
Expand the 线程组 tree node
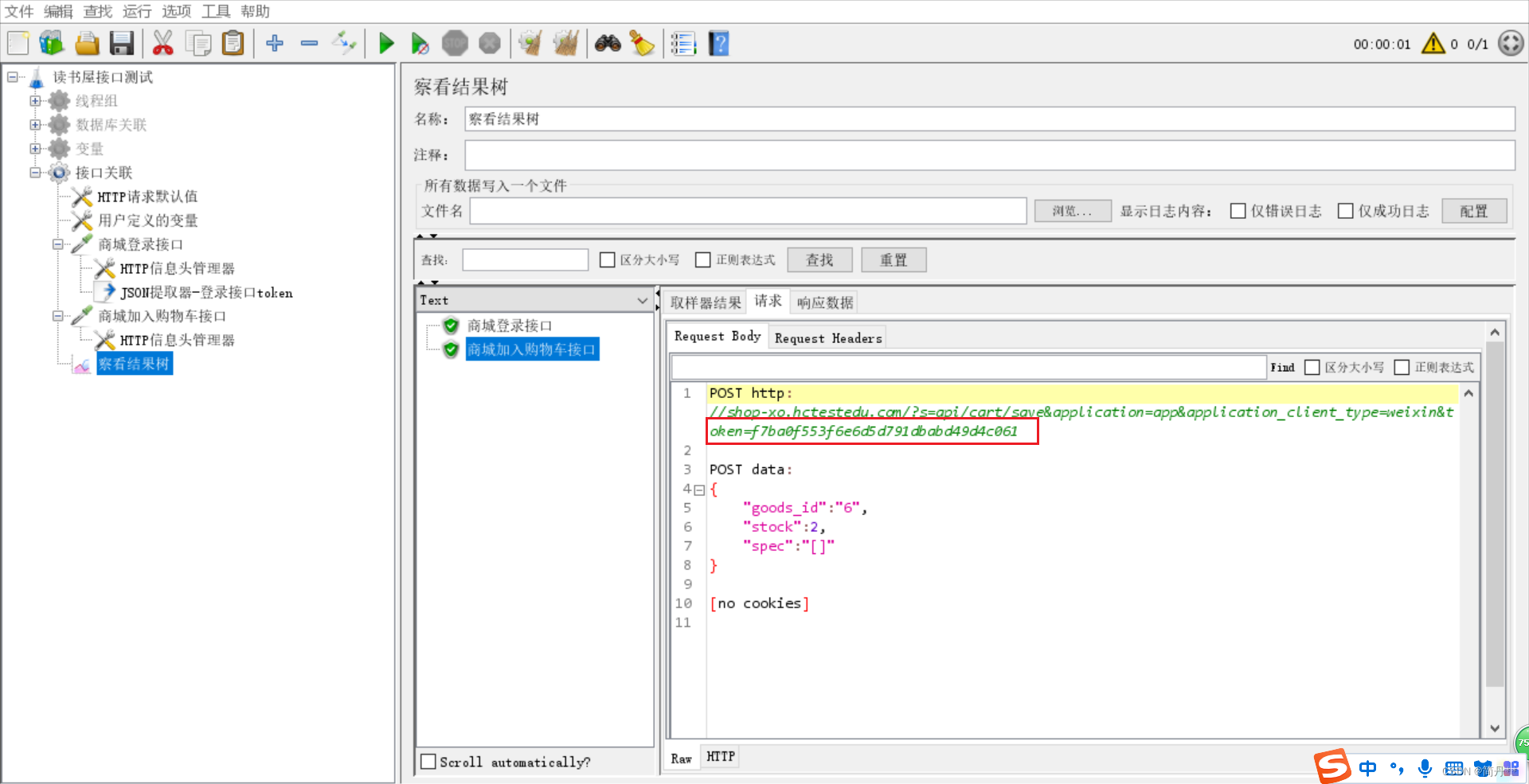(x=35, y=101)
